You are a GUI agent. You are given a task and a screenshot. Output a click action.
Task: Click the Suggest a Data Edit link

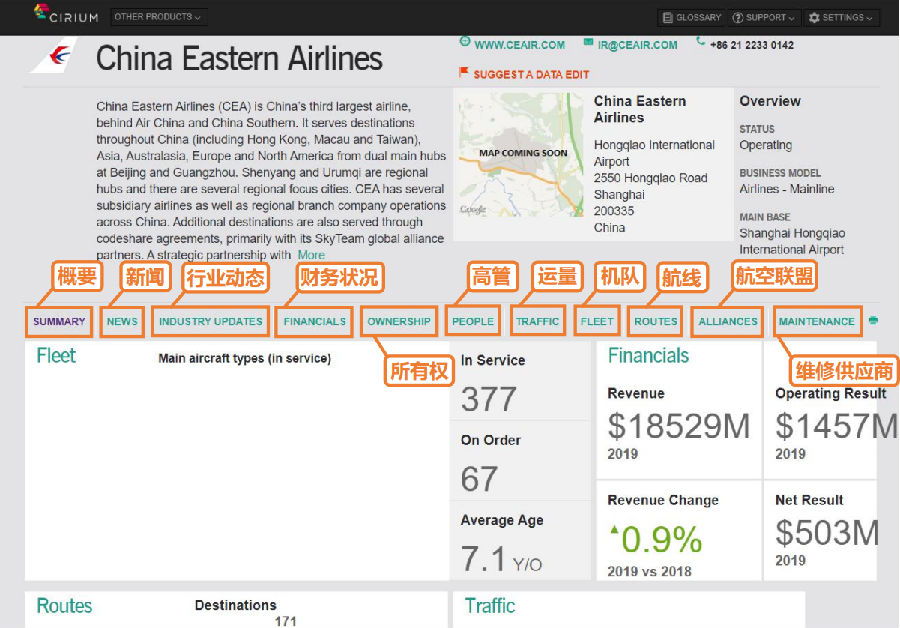tap(531, 74)
